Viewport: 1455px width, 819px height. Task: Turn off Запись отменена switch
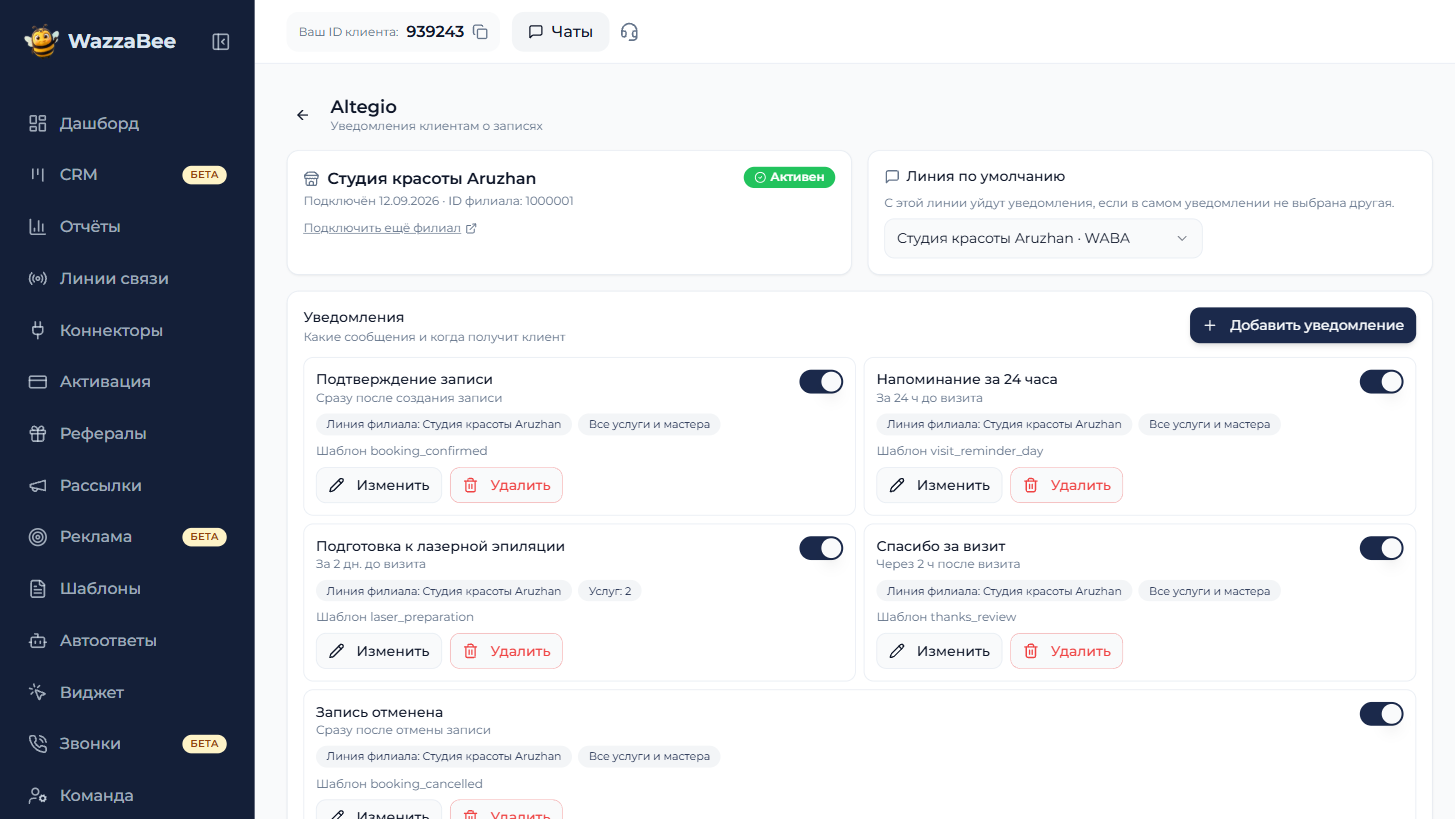click(1381, 714)
